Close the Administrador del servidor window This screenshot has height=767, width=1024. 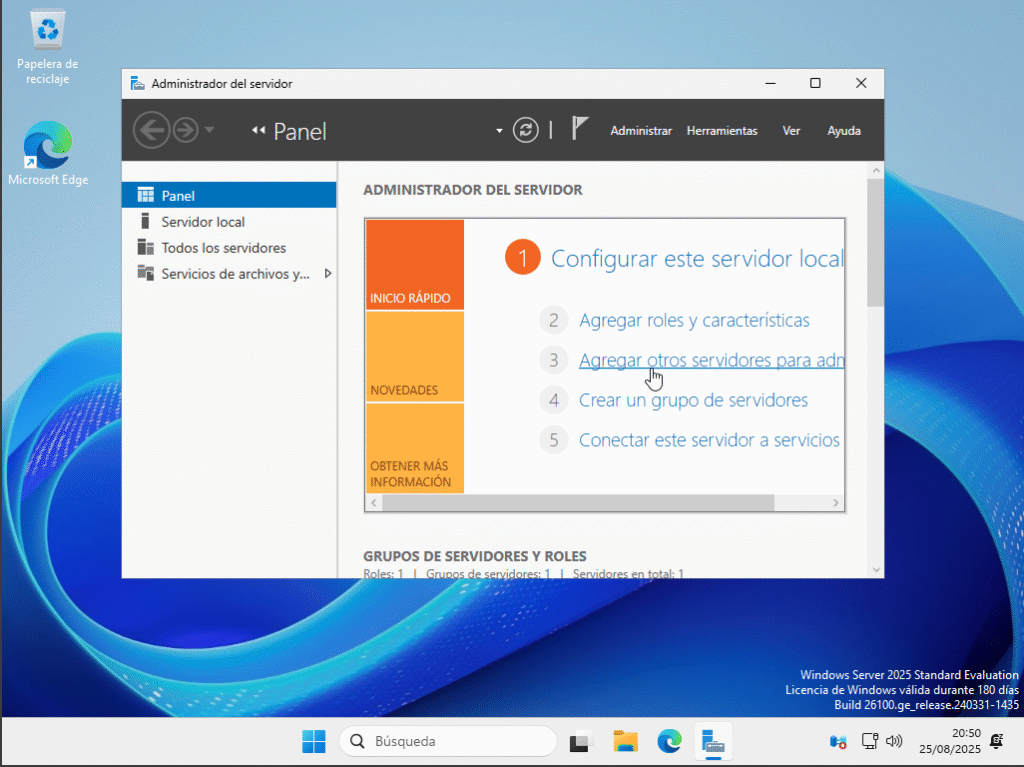click(861, 83)
